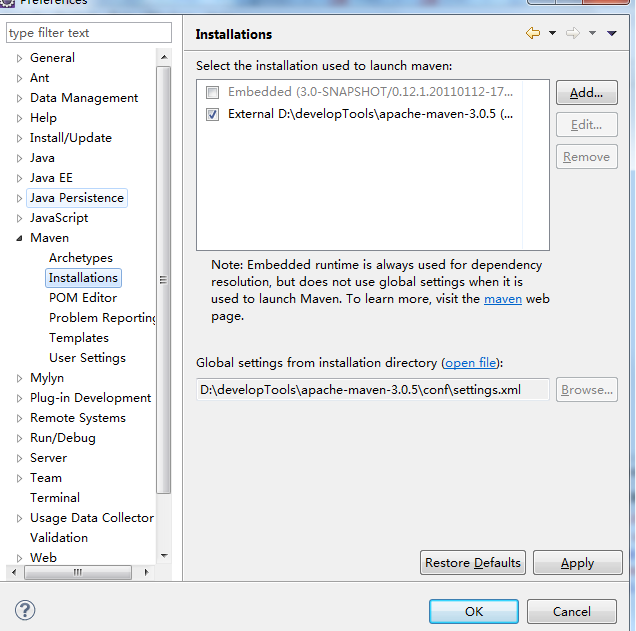Image resolution: width=636 pixels, height=631 pixels.
Task: Expand the Java tree node
Action: click(19, 158)
